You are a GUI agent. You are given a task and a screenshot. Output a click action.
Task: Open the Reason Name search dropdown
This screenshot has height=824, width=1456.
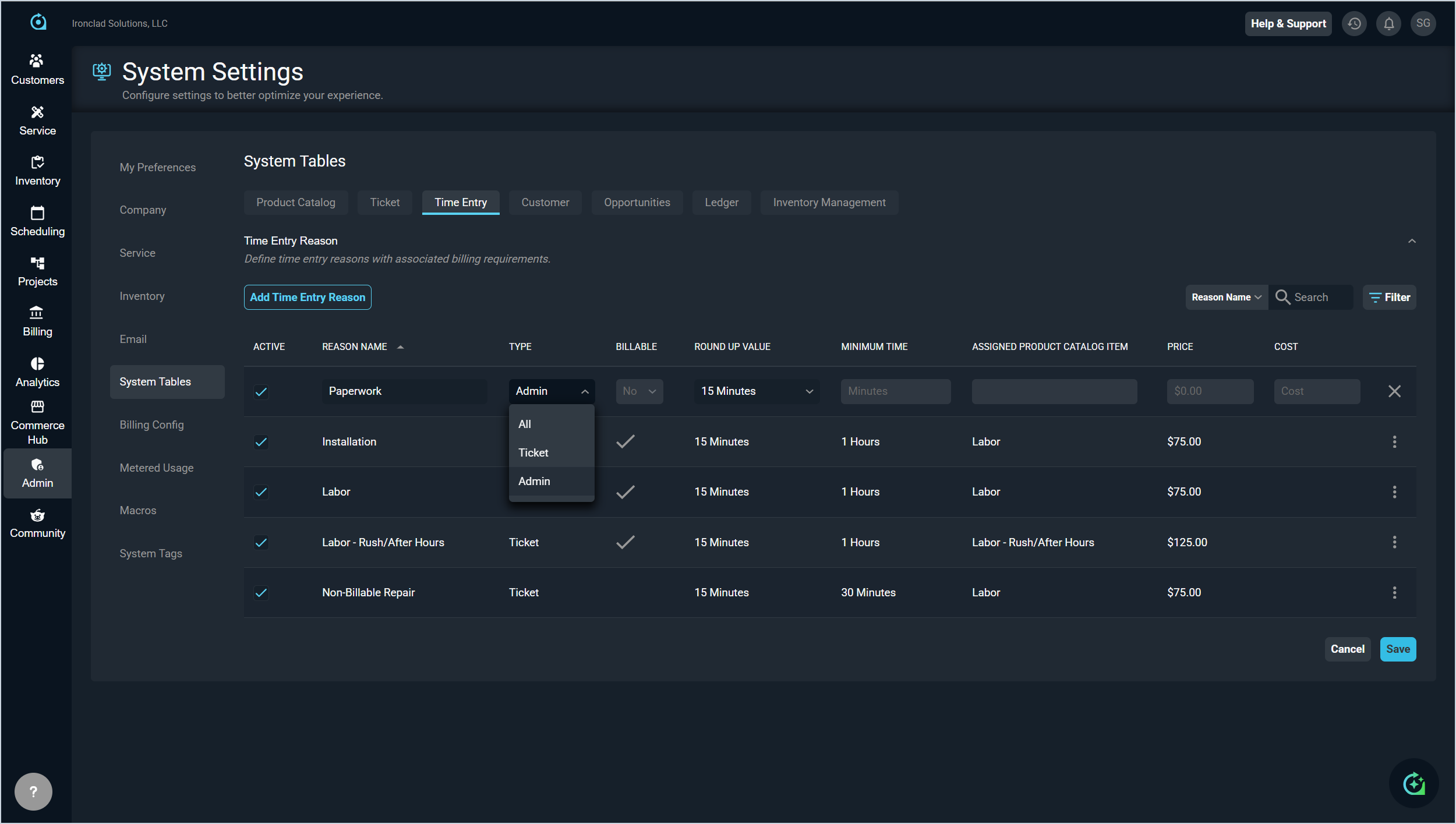tap(1226, 297)
